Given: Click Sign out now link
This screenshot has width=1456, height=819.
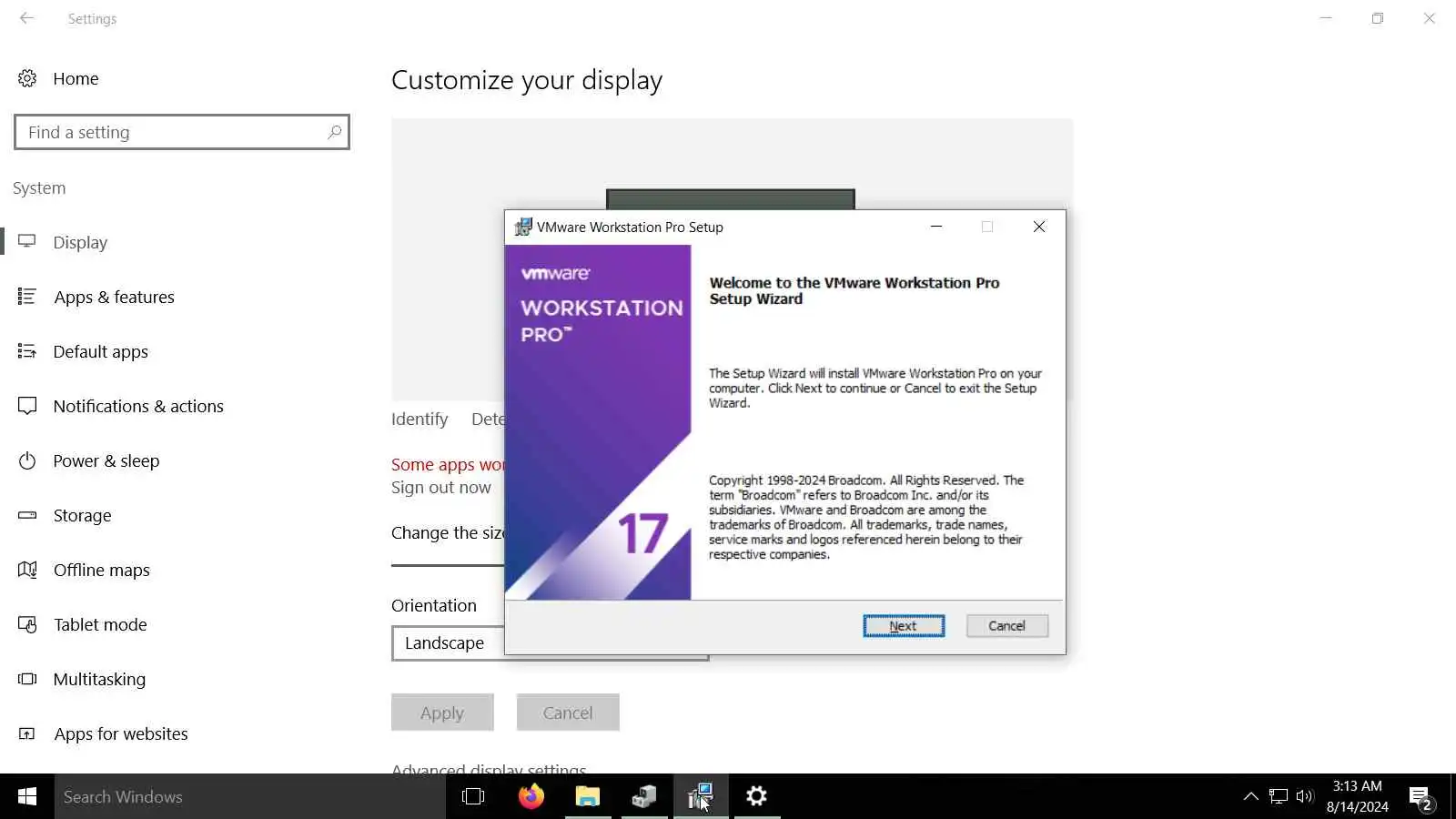Looking at the screenshot, I should point(441,488).
